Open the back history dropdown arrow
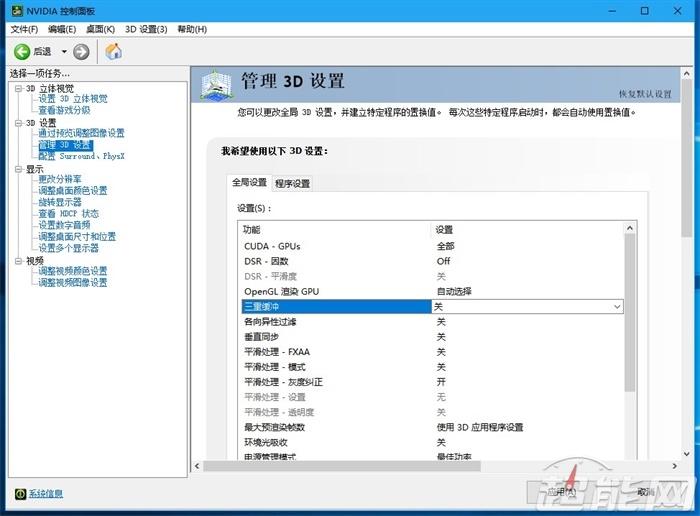This screenshot has width=700, height=516. point(64,52)
